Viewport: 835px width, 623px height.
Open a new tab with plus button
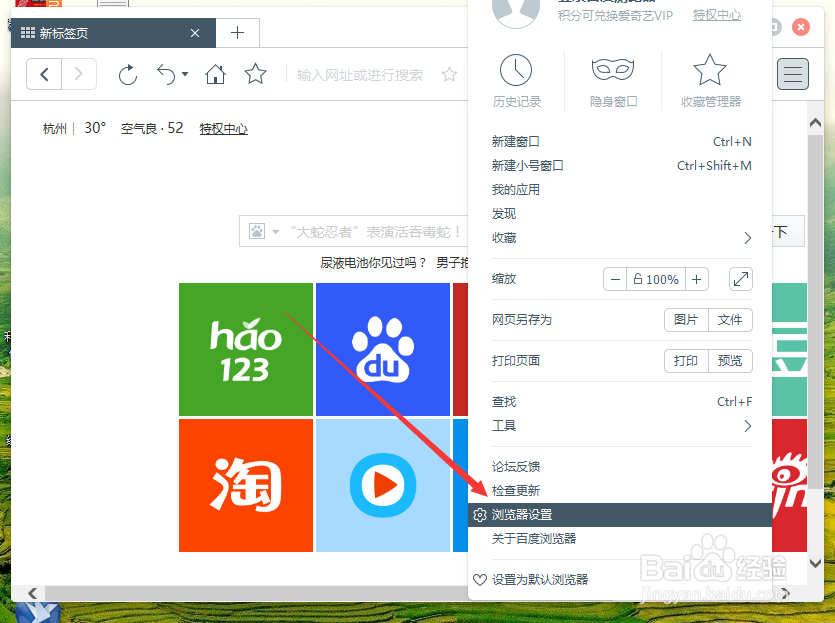tap(238, 33)
